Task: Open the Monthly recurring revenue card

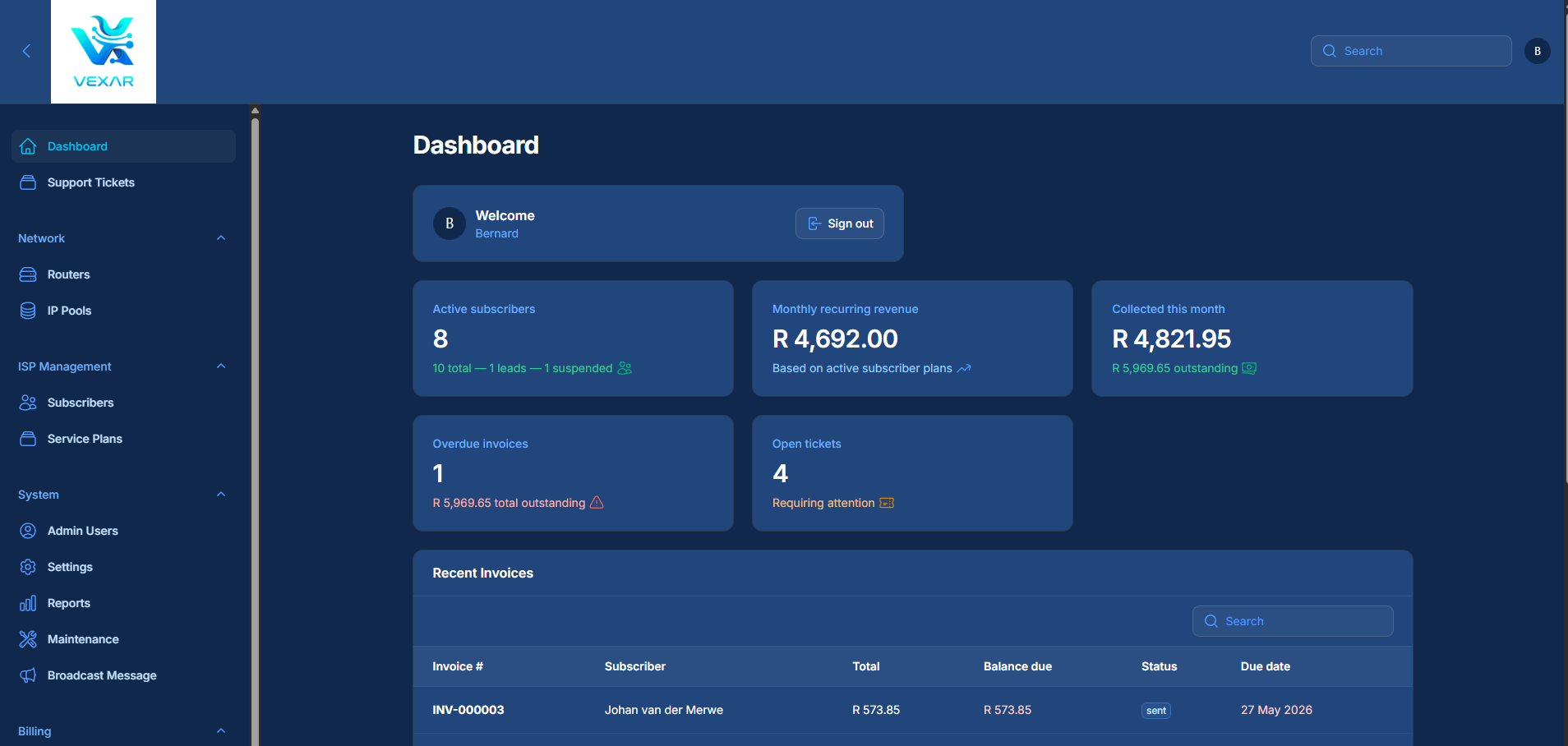Action: click(912, 338)
